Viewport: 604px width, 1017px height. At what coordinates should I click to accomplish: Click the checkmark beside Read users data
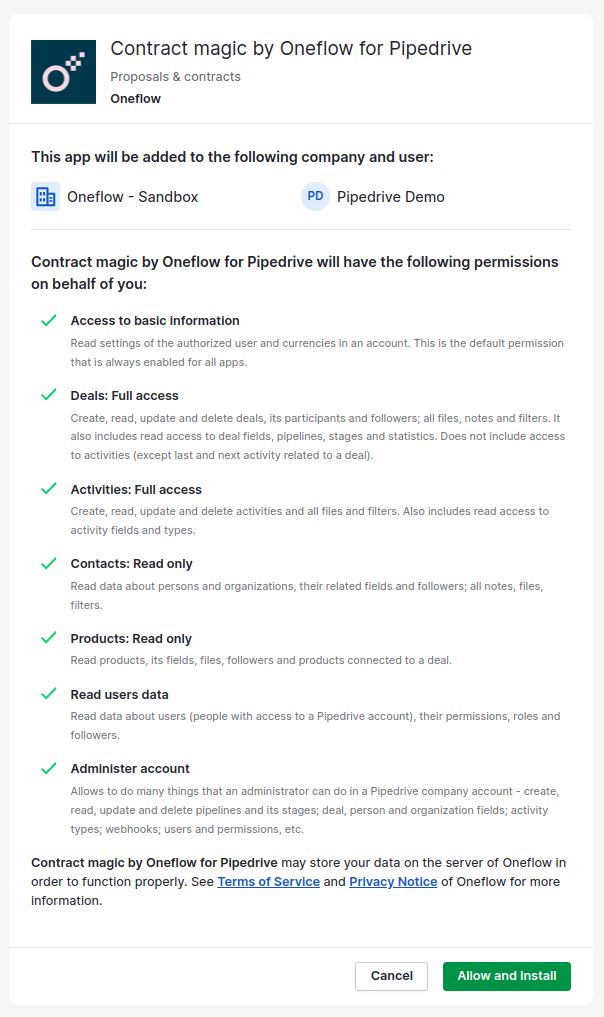coord(48,694)
